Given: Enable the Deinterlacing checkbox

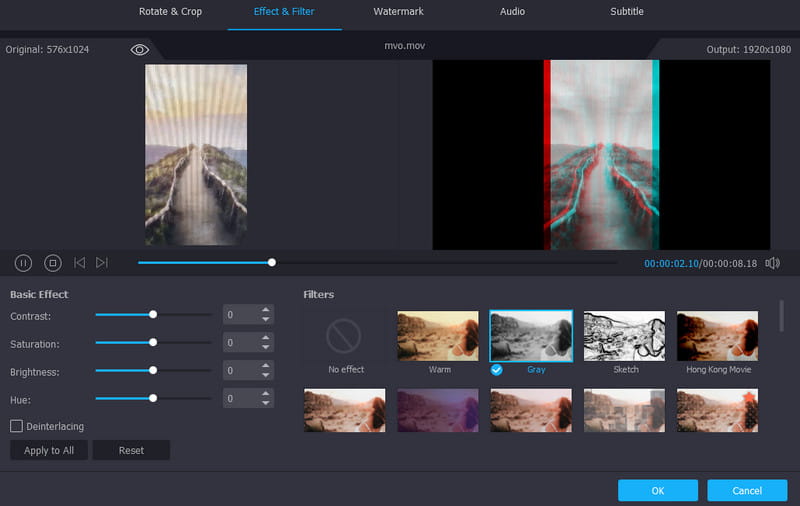Looking at the screenshot, I should (x=16, y=426).
